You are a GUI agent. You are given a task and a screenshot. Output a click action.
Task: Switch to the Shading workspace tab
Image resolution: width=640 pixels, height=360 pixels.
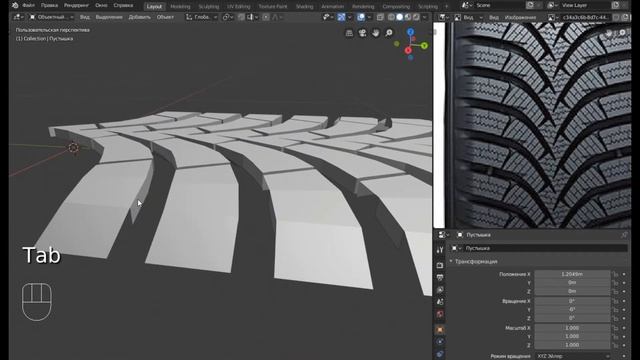[x=304, y=7]
